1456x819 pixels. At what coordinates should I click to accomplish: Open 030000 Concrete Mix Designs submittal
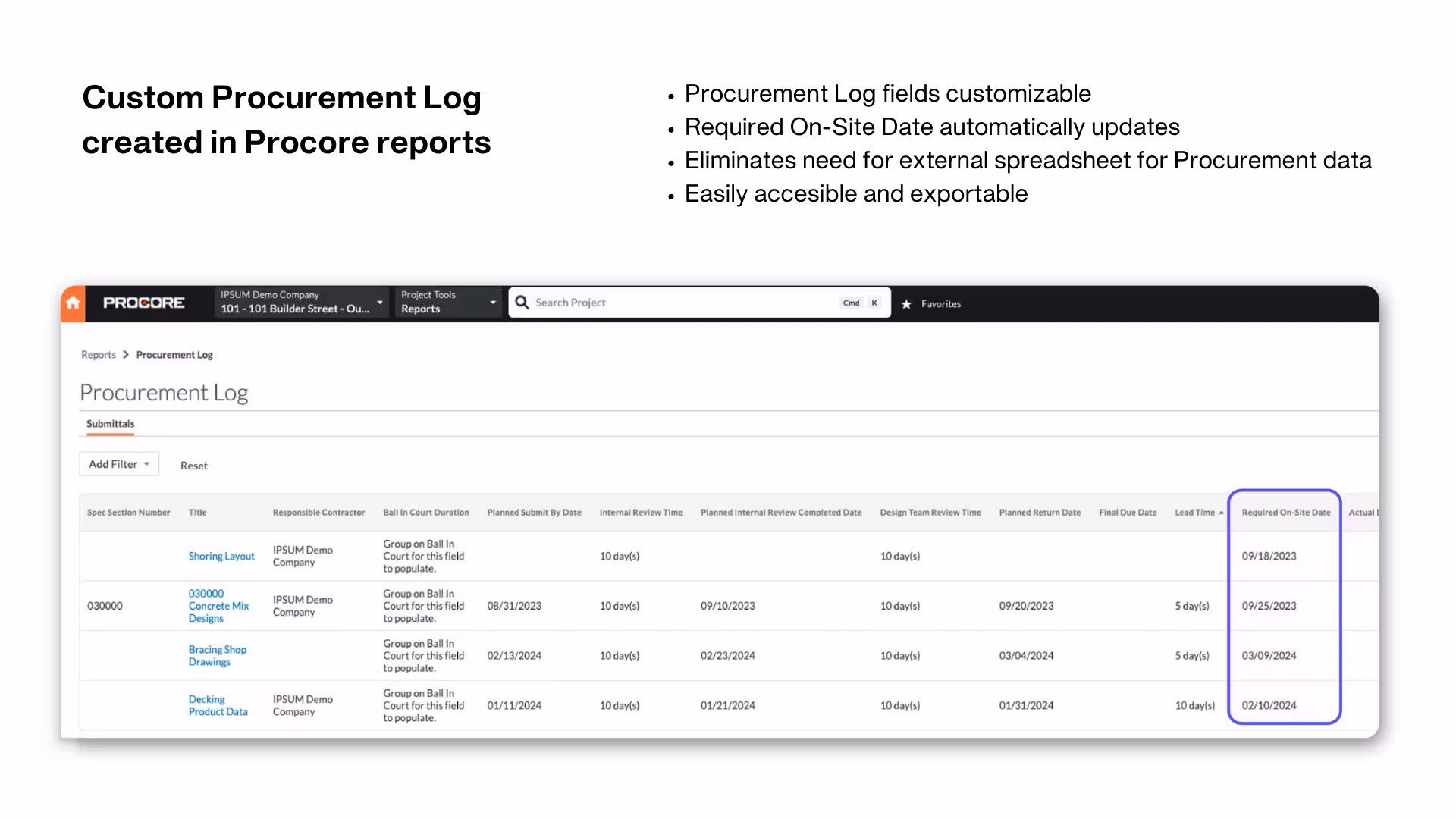pos(218,606)
